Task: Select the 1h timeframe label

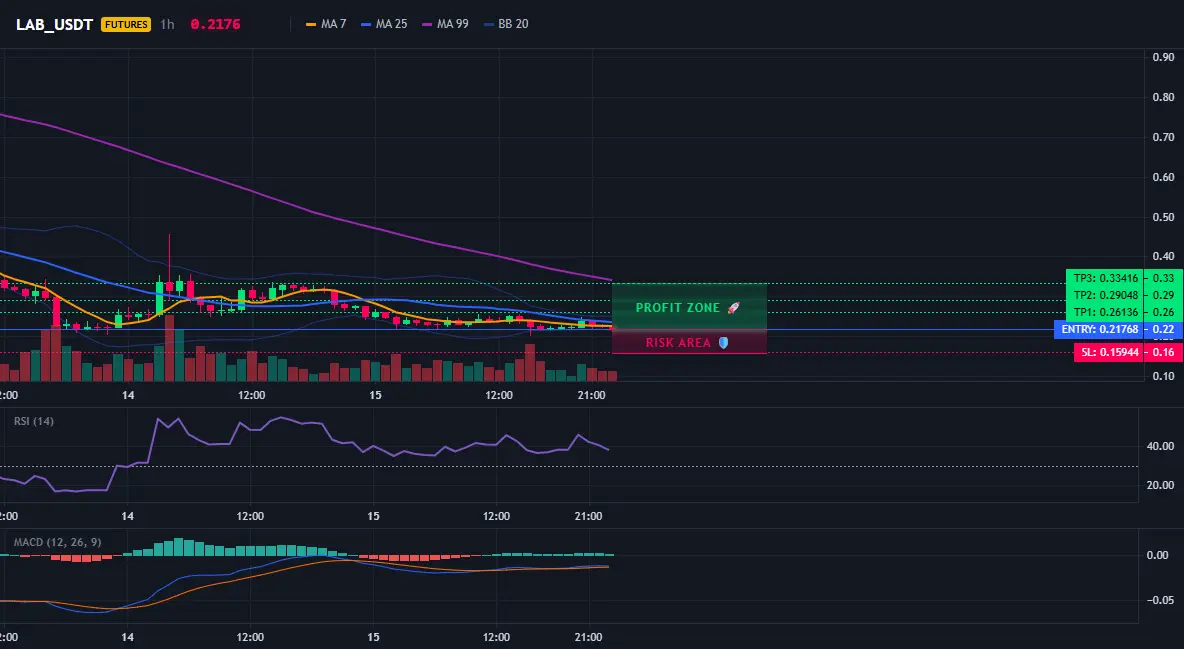Action: (x=167, y=24)
